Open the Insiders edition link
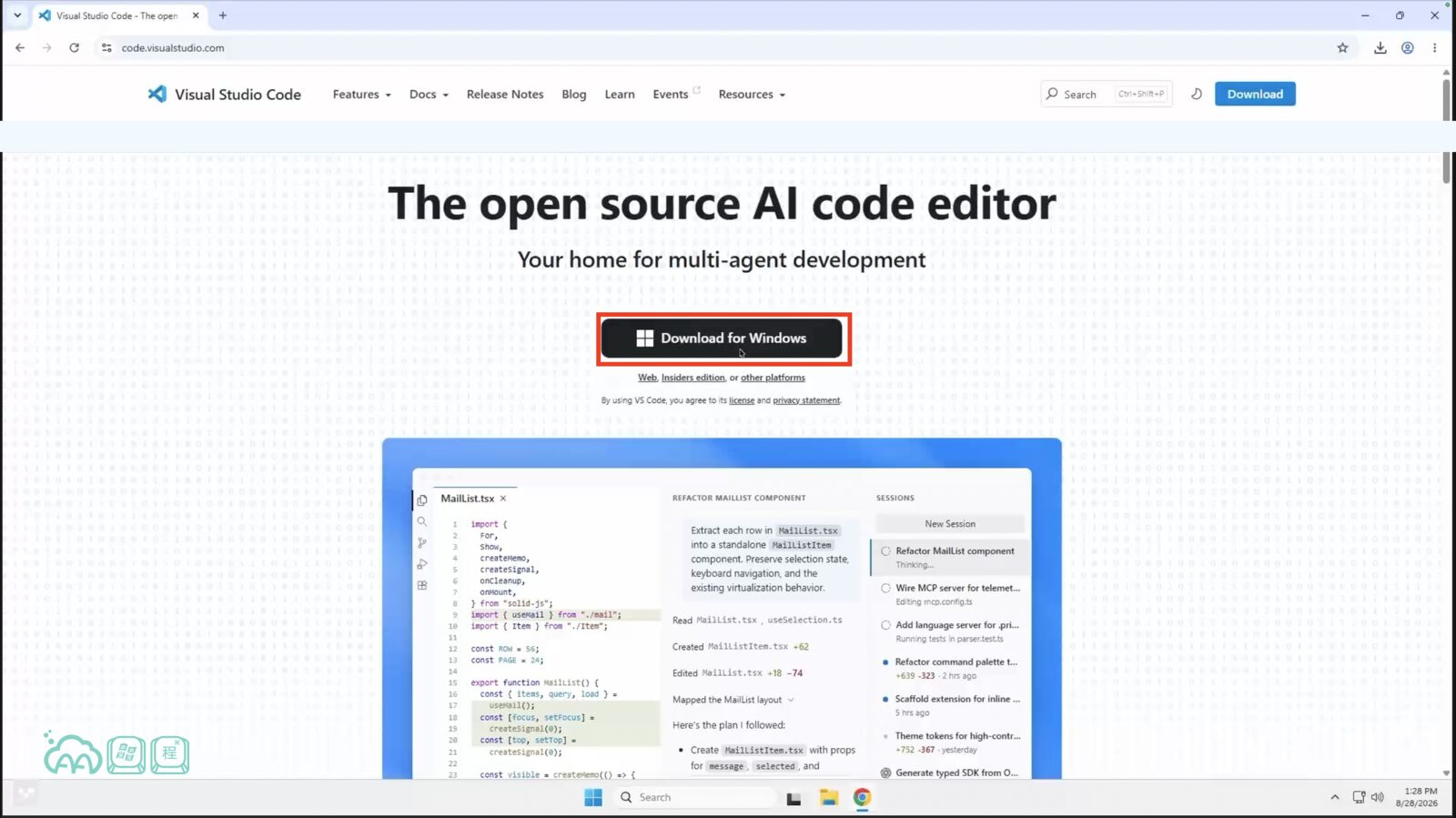 (x=693, y=378)
